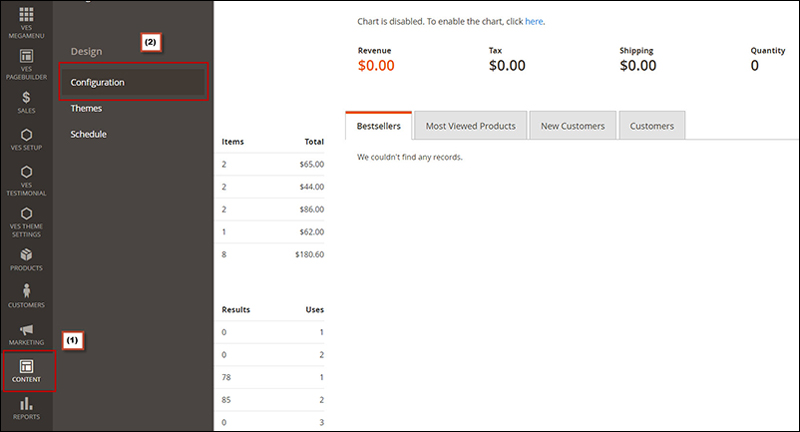The height and width of the screenshot is (432, 800).
Task: Switch to the New Customers tab
Action: 572,126
